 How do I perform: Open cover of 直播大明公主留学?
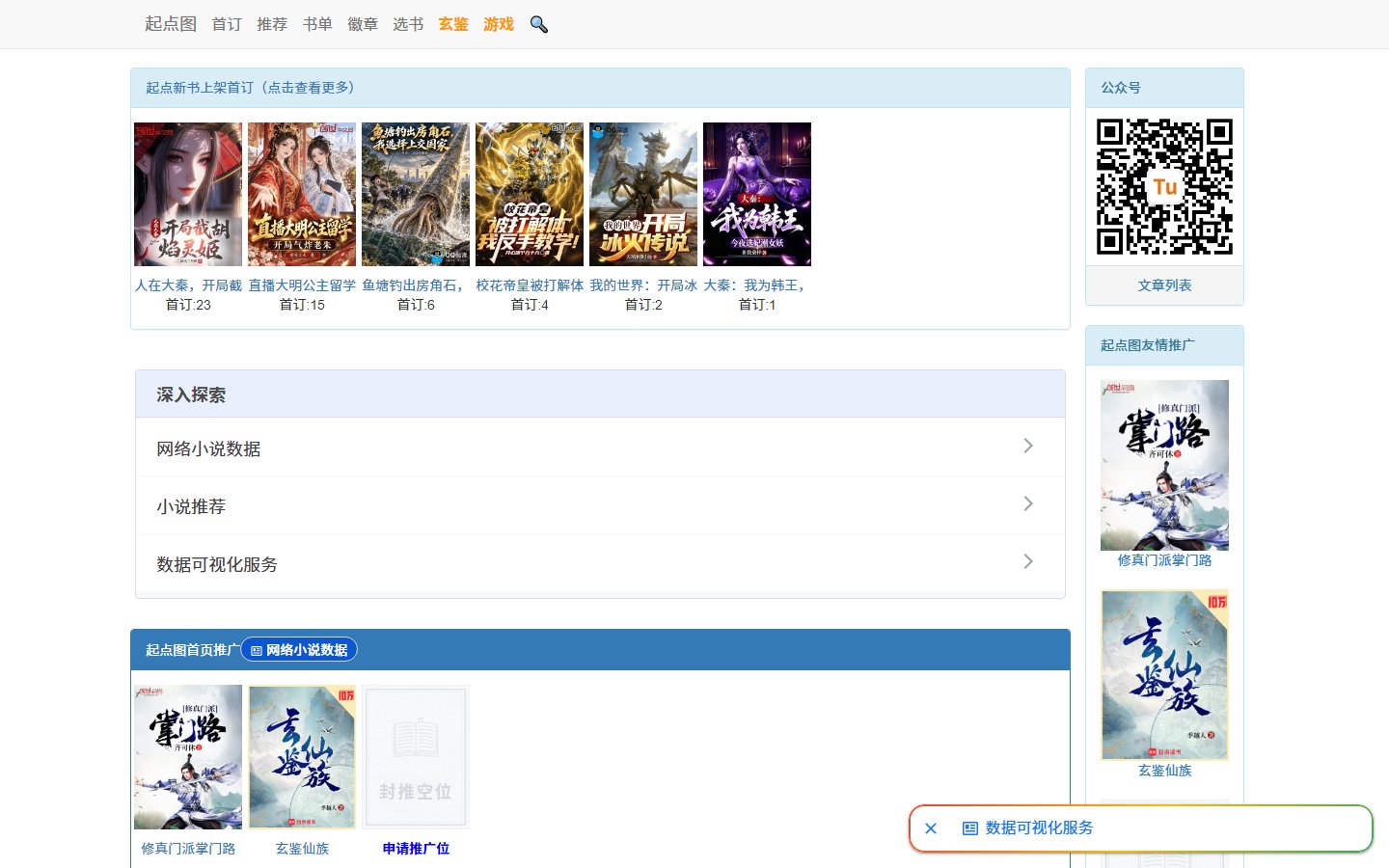[x=302, y=194]
